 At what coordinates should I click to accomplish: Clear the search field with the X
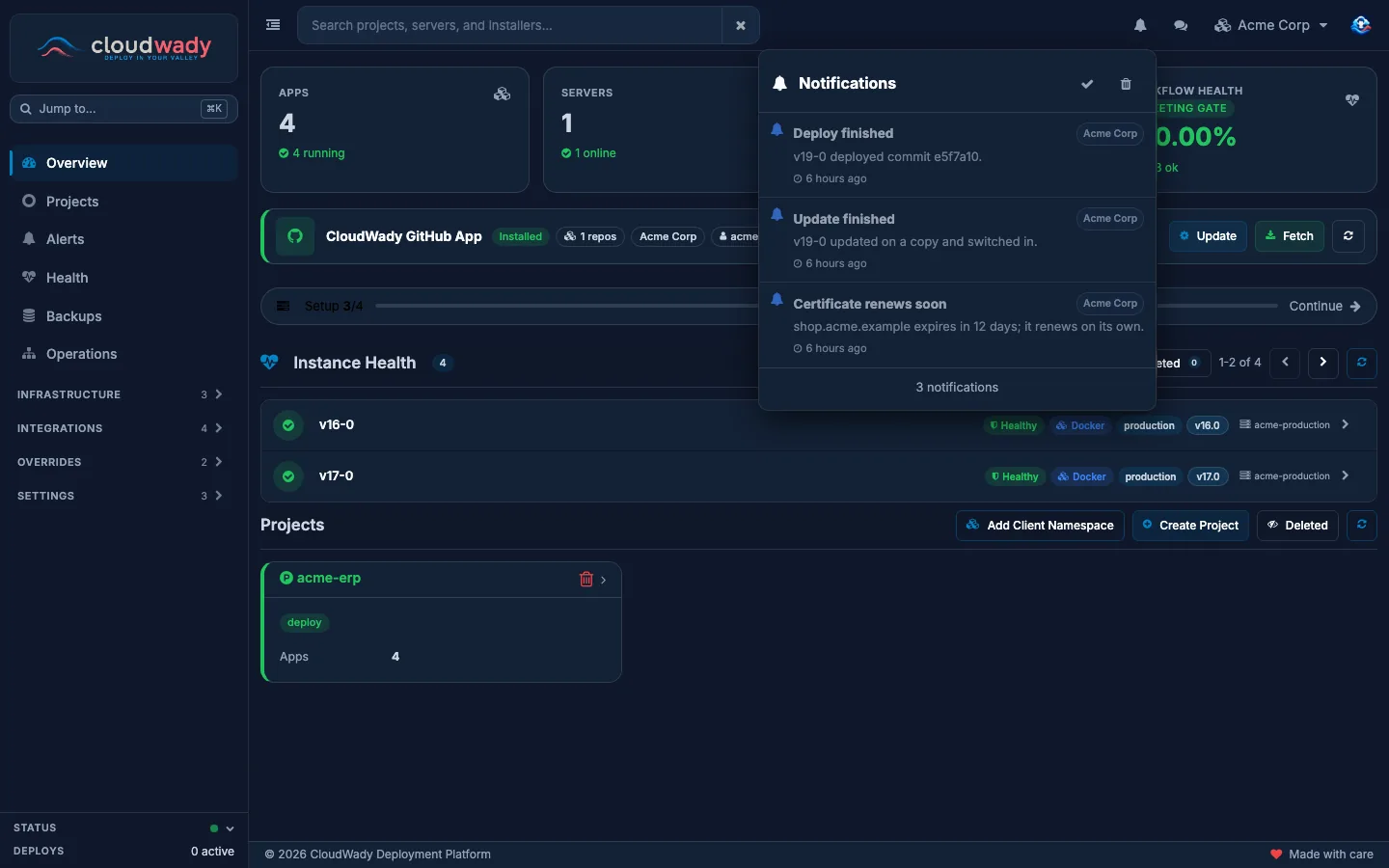coord(741,25)
